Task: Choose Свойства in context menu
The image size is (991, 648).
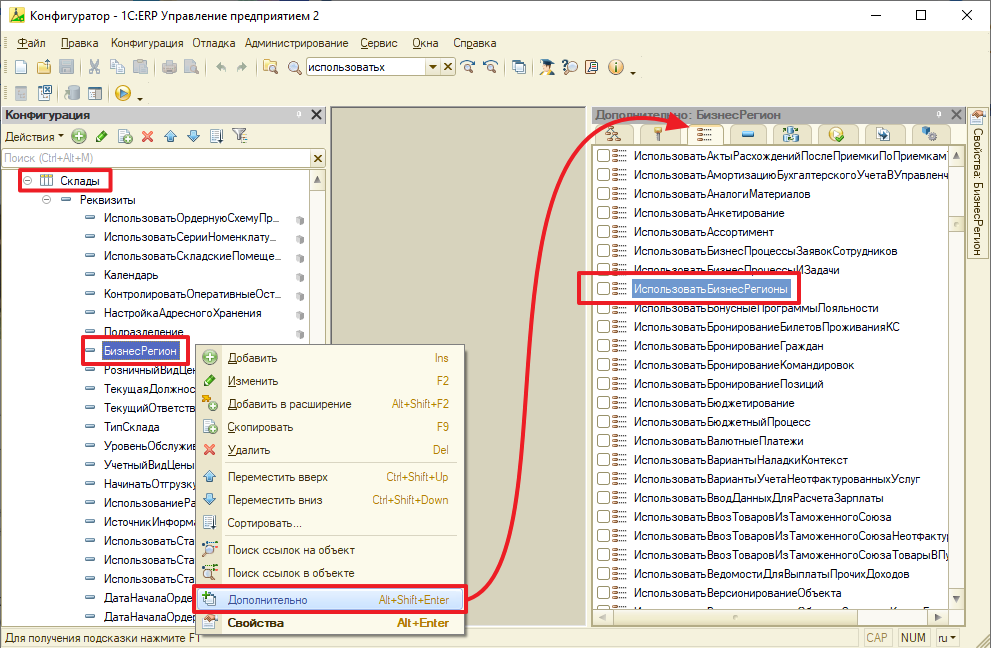Action: click(331, 623)
